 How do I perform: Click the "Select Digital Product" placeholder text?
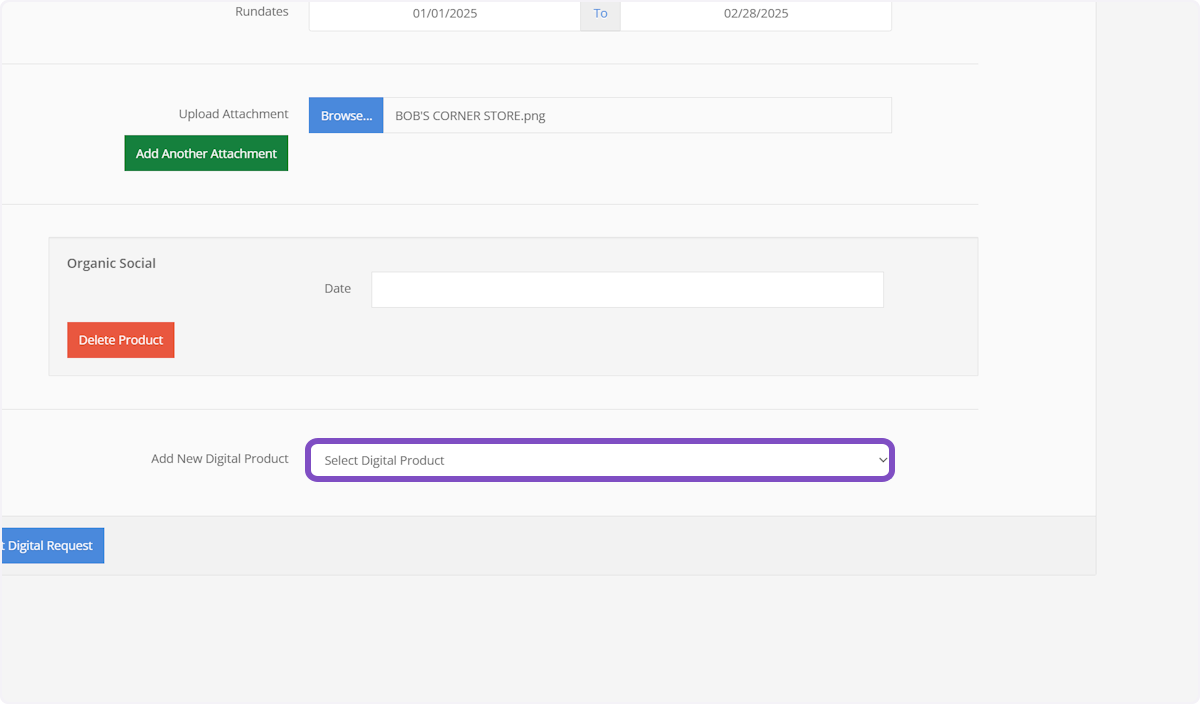[384, 461]
